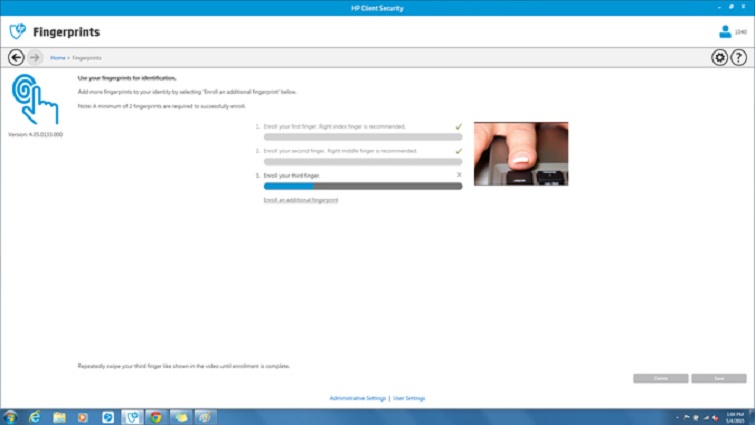Viewport: 755px width, 425px height.
Task: Click the back arrow navigation button
Action: [x=16, y=57]
